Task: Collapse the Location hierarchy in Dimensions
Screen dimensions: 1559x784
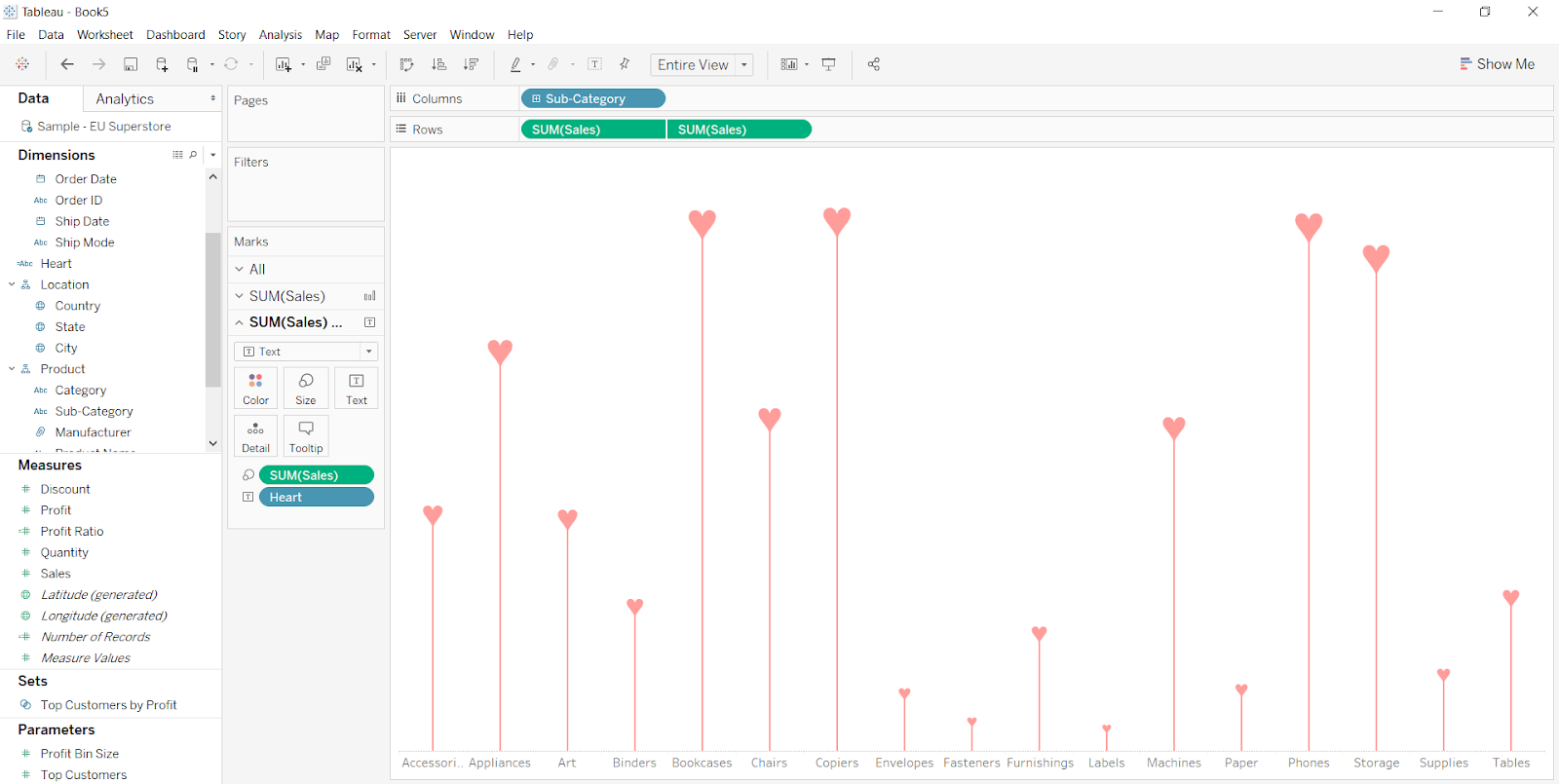Action: coord(12,284)
